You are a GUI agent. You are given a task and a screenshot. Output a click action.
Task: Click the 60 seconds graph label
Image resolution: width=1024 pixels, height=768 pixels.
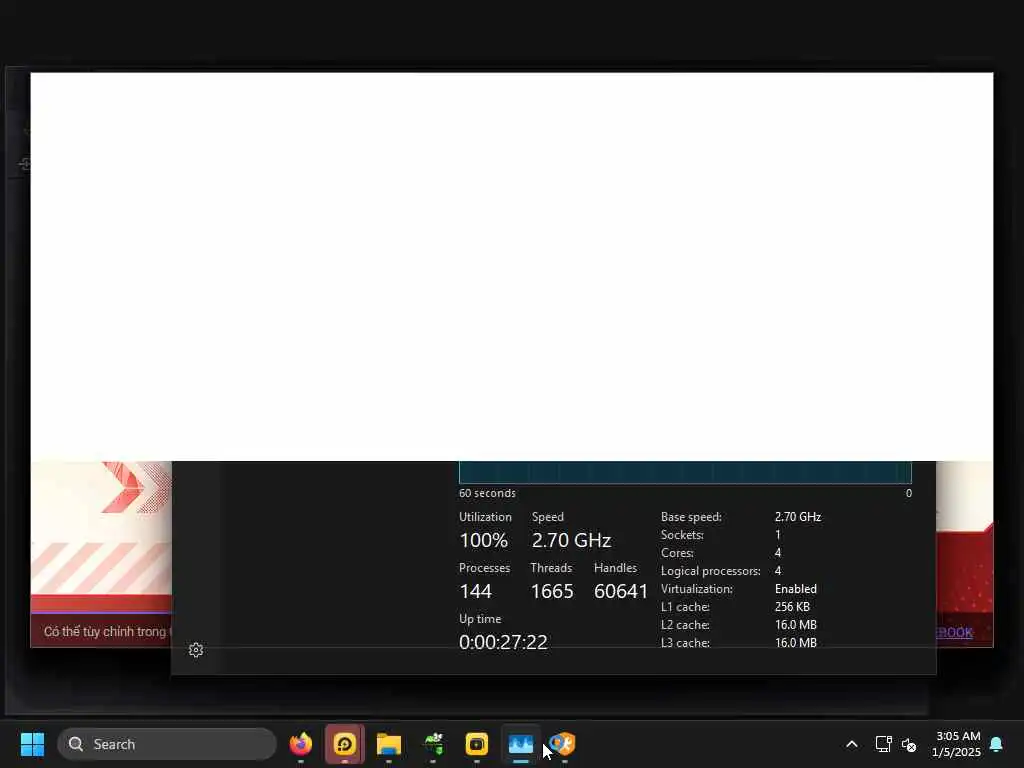click(487, 493)
